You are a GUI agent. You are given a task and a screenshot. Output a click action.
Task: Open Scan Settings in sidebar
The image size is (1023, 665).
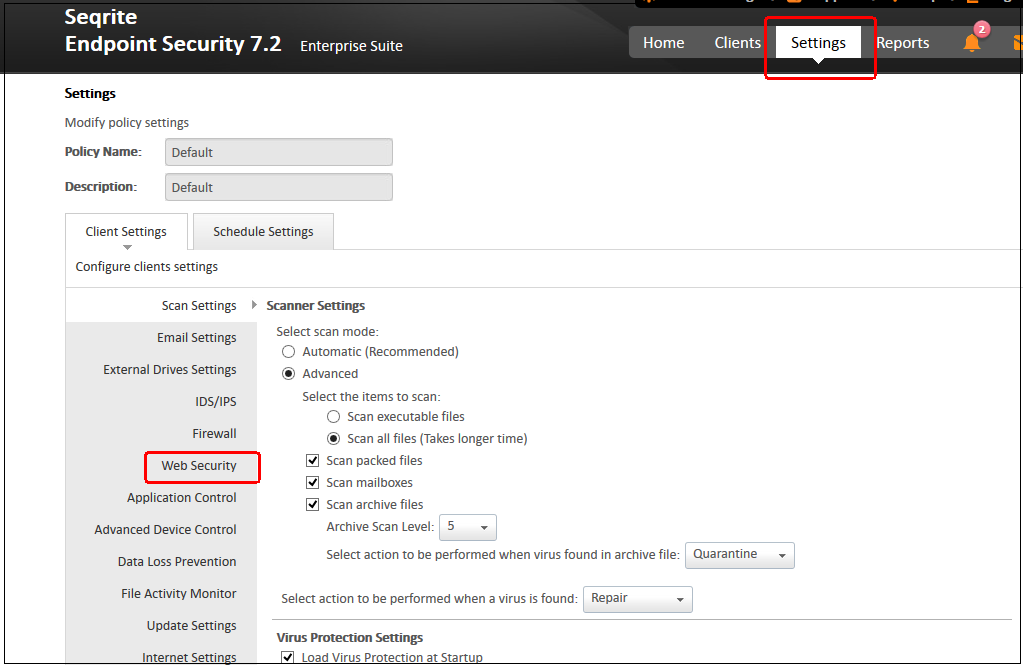199,305
